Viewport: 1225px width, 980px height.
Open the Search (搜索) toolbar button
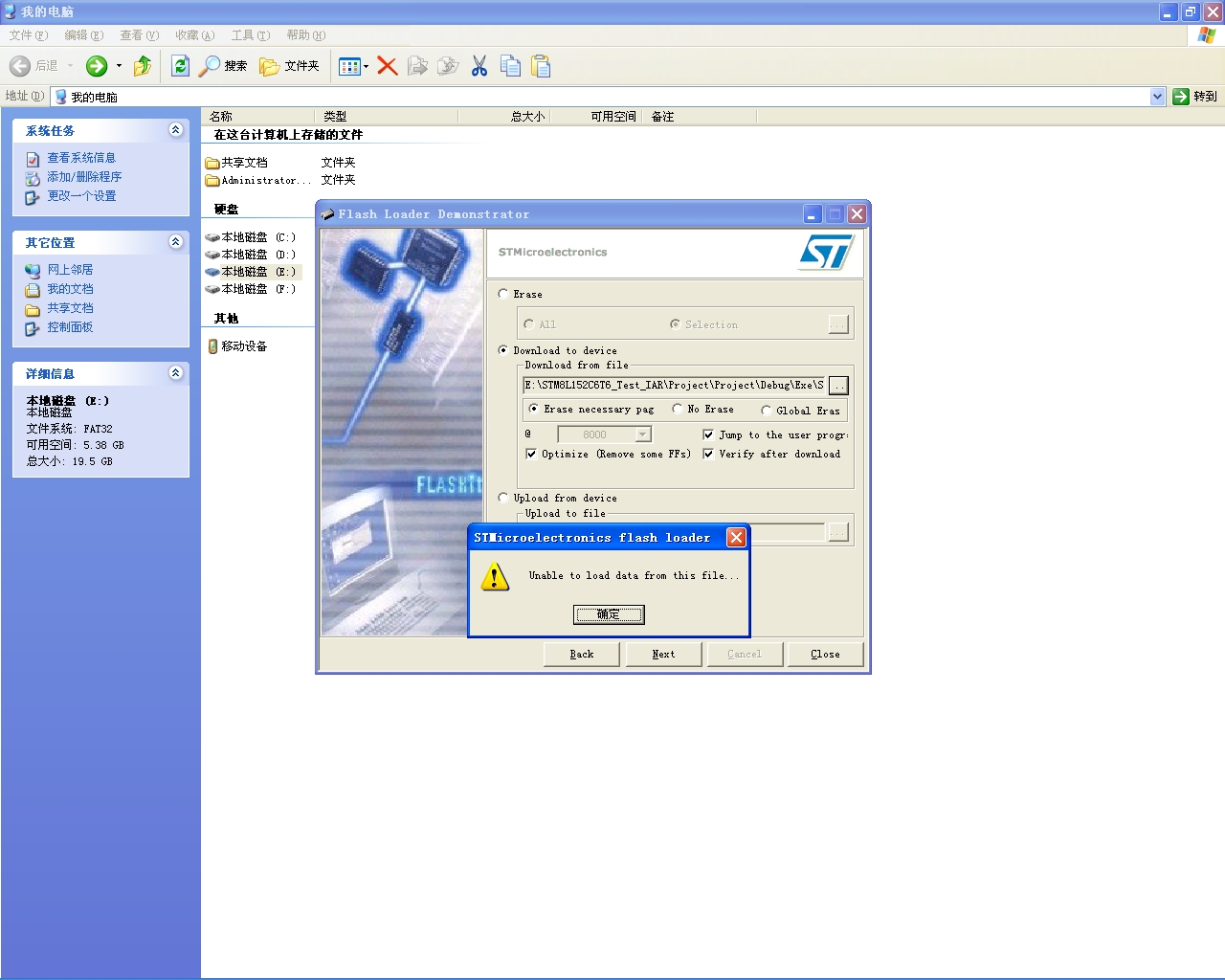223,66
